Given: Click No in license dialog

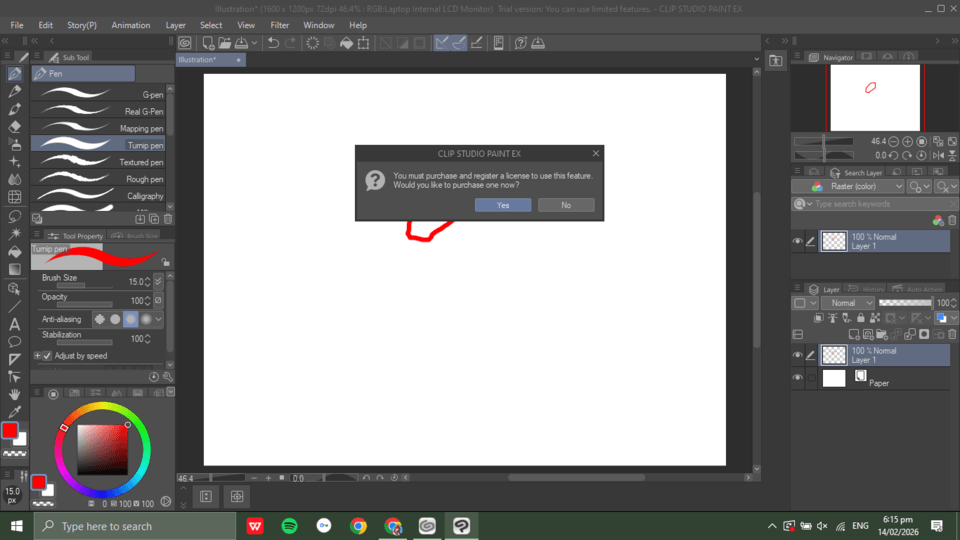Looking at the screenshot, I should (566, 205).
